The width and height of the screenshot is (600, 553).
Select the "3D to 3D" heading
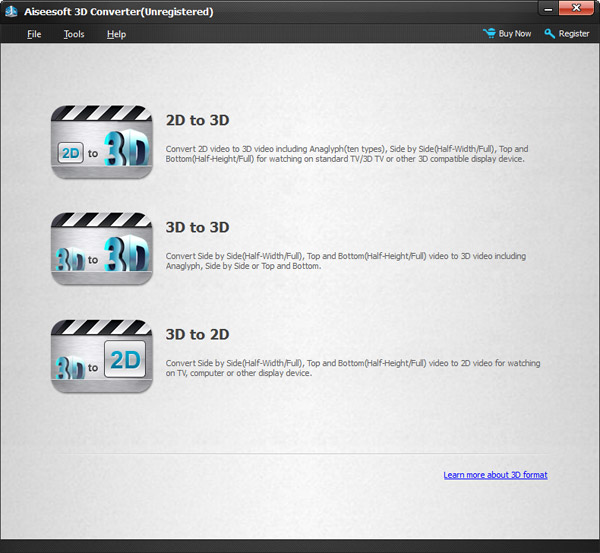197,227
